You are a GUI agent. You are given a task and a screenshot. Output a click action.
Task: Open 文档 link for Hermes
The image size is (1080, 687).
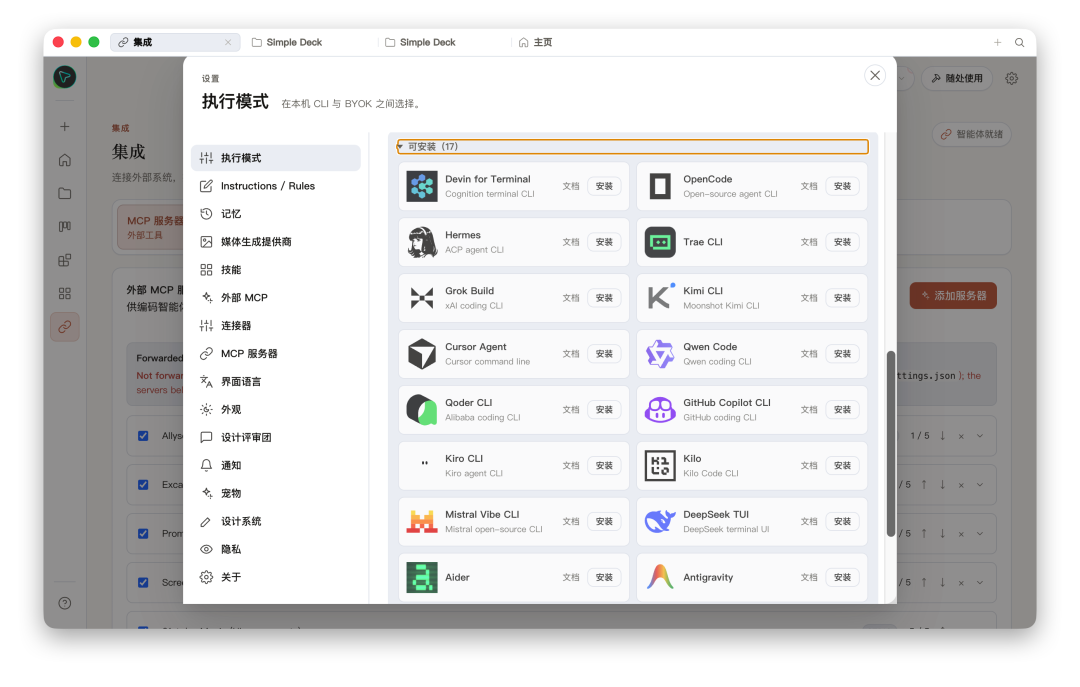(571, 242)
